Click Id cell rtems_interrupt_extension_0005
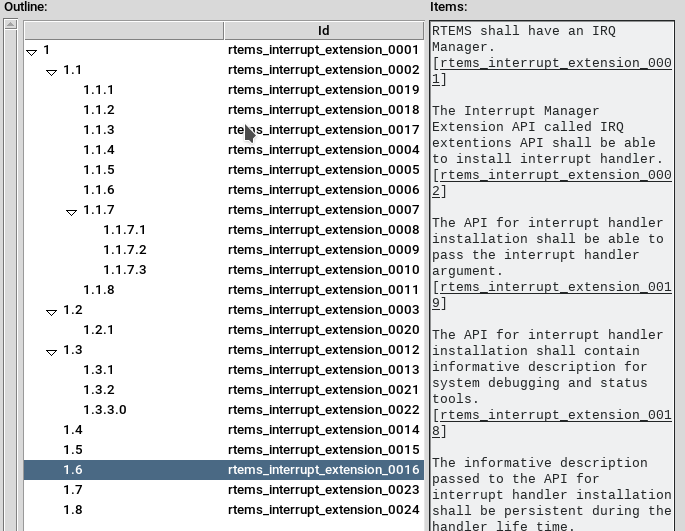The height and width of the screenshot is (531, 685). [324, 170]
